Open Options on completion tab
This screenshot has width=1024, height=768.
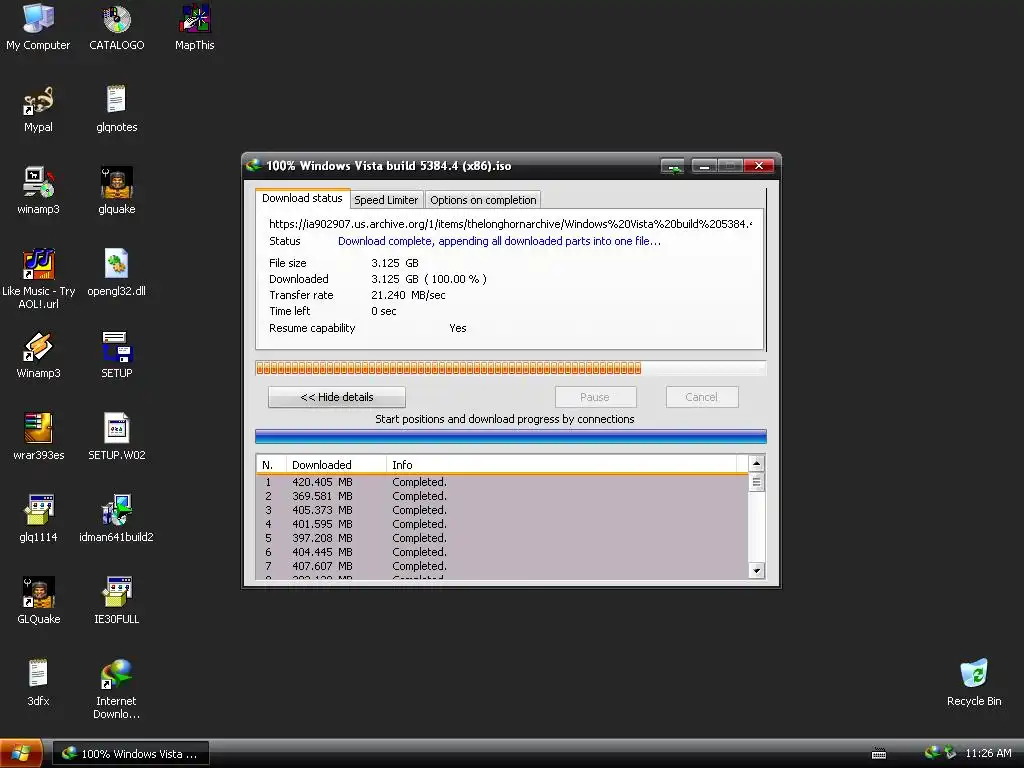(x=483, y=200)
